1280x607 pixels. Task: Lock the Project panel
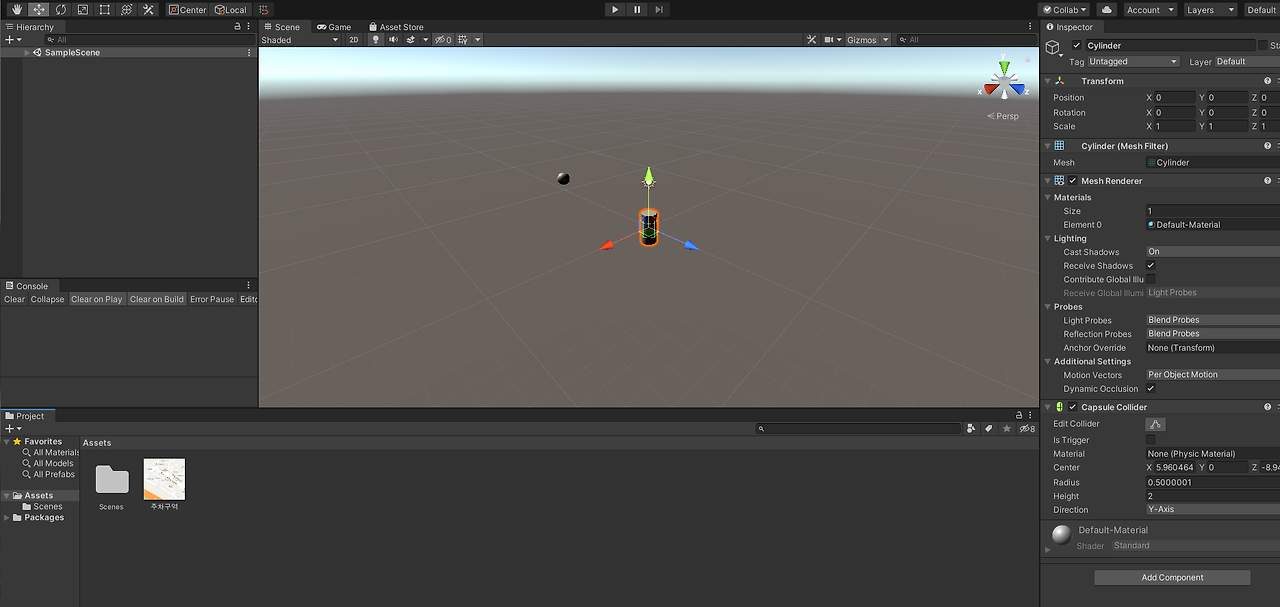(x=1019, y=416)
